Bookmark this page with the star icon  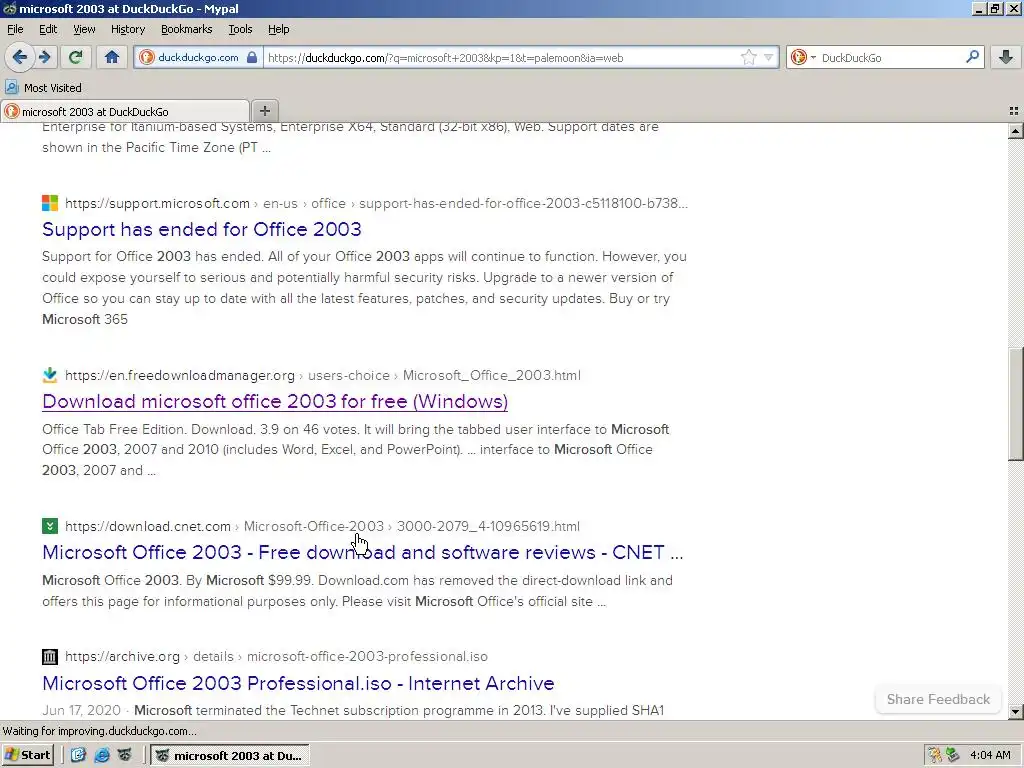(748, 57)
